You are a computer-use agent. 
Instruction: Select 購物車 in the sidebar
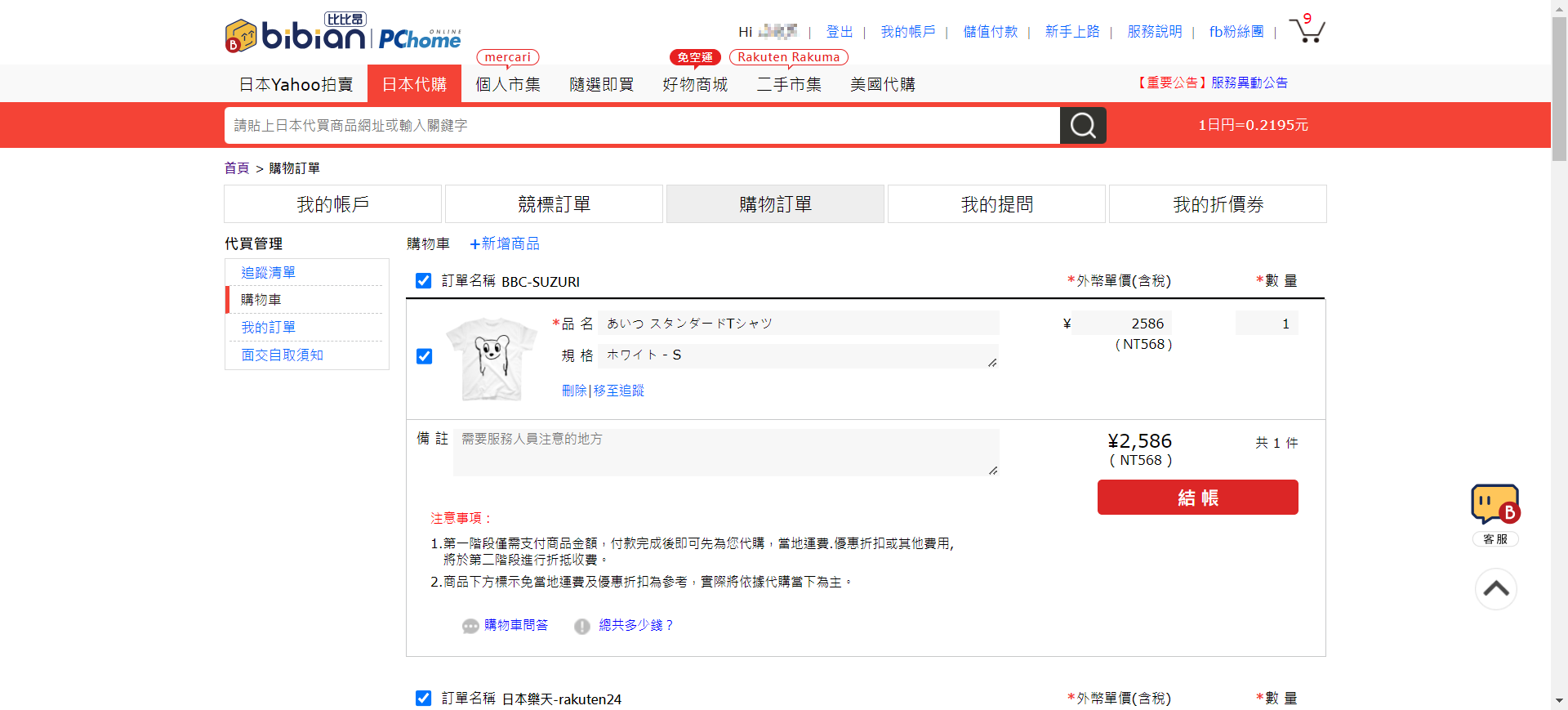[261, 300]
